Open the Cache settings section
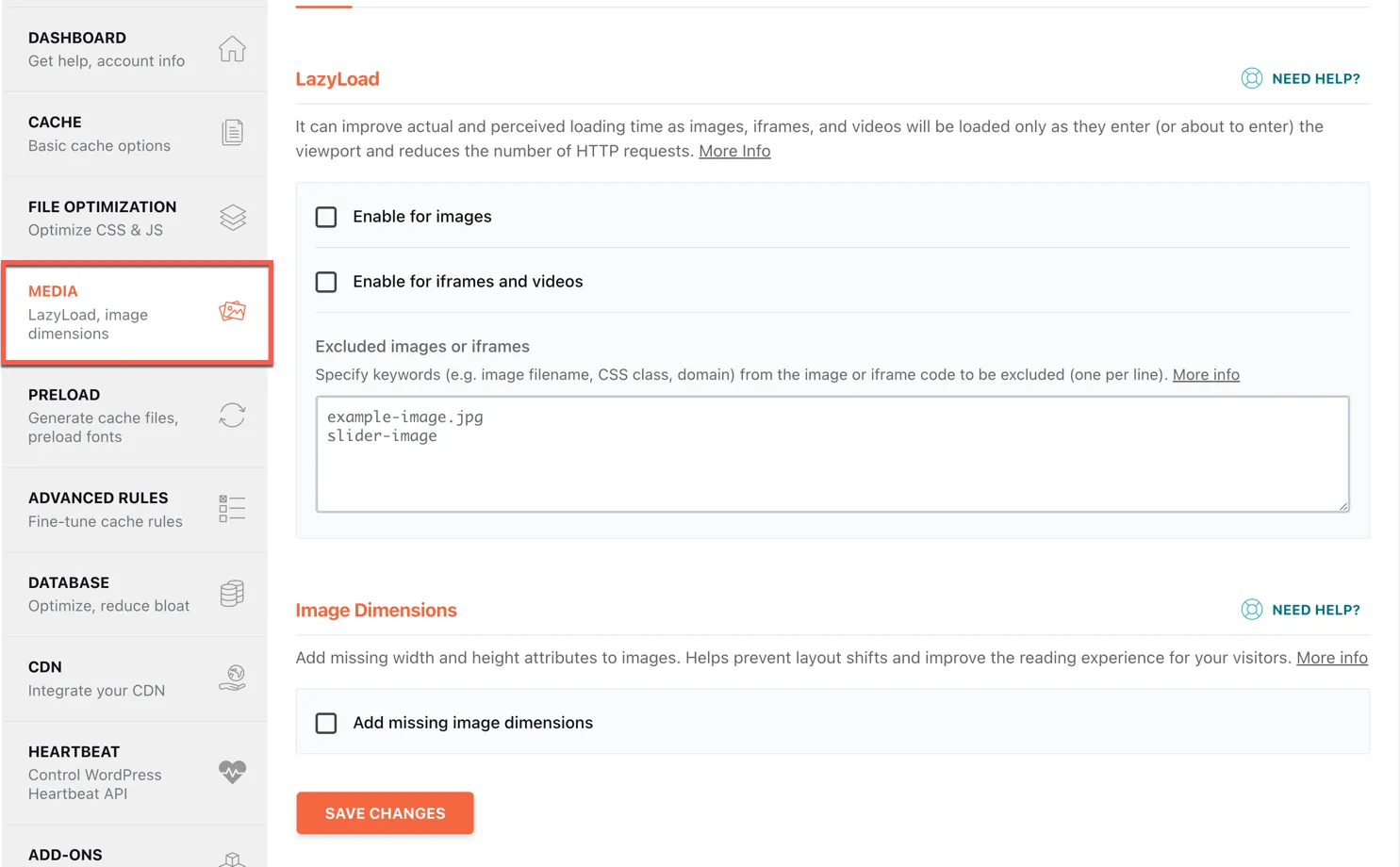Screen dimensions: 1400x867 99,132
